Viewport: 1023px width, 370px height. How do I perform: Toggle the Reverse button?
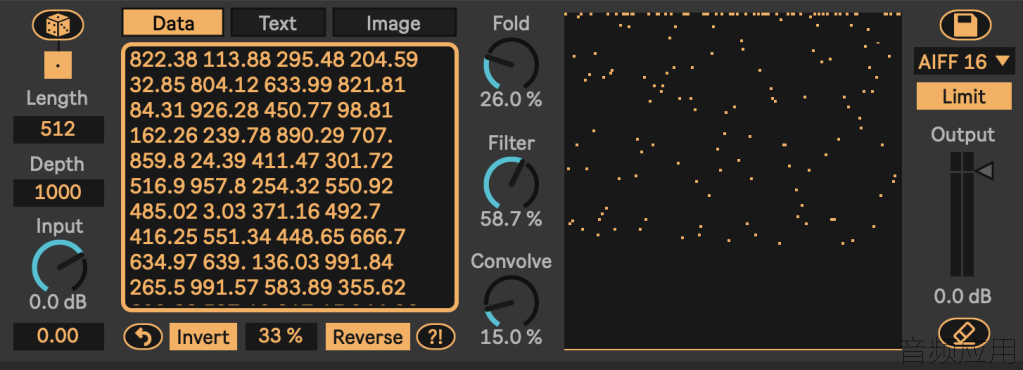pos(368,337)
